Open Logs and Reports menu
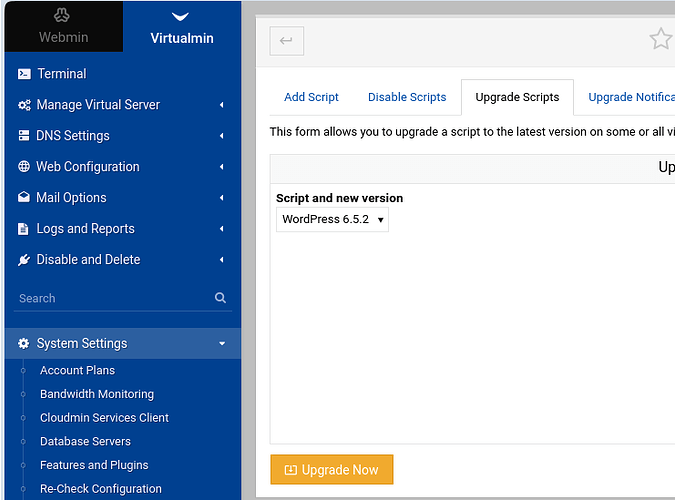 pyautogui.click(x=86, y=229)
